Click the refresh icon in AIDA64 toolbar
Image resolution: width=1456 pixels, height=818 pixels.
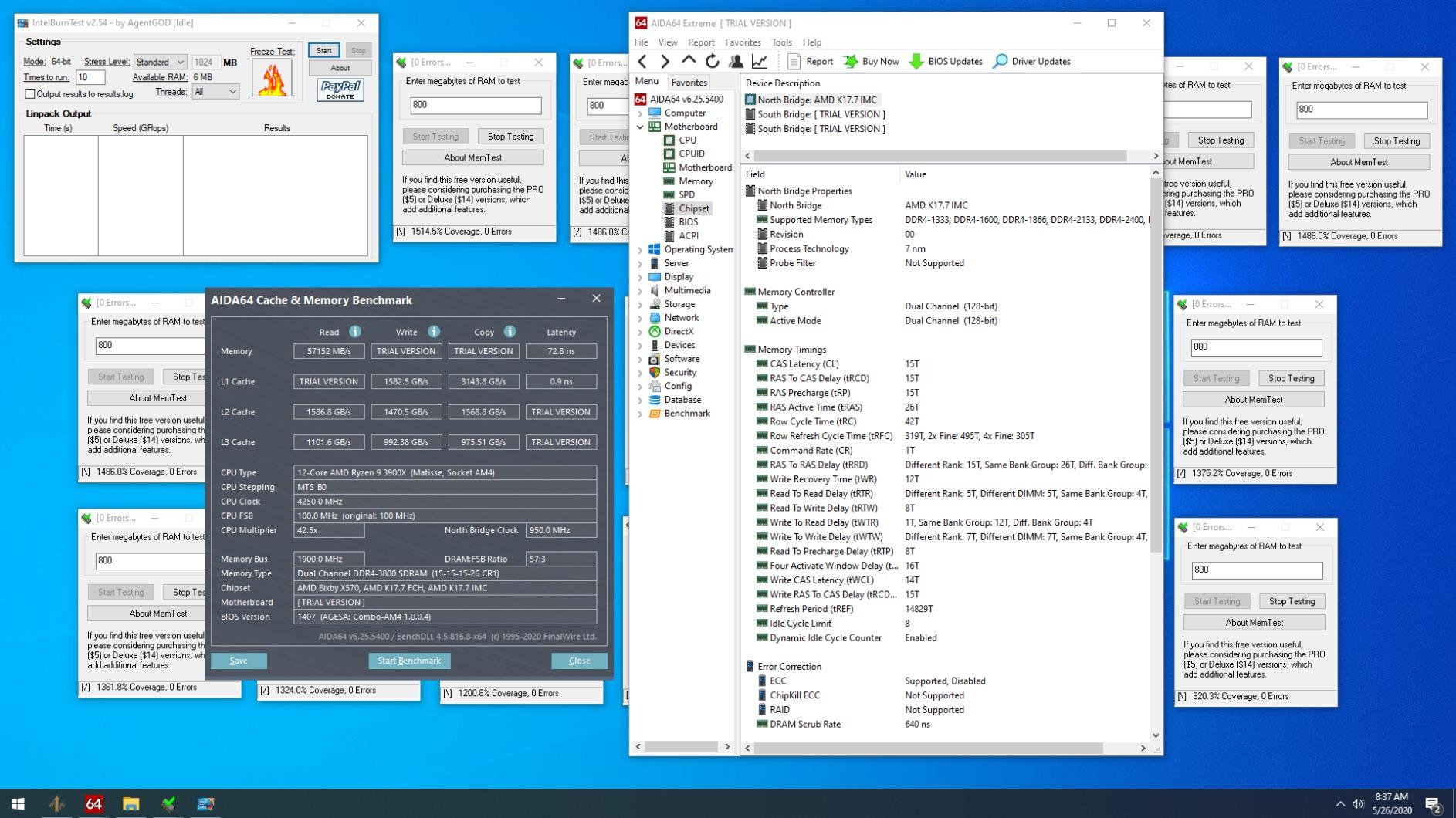coord(712,62)
